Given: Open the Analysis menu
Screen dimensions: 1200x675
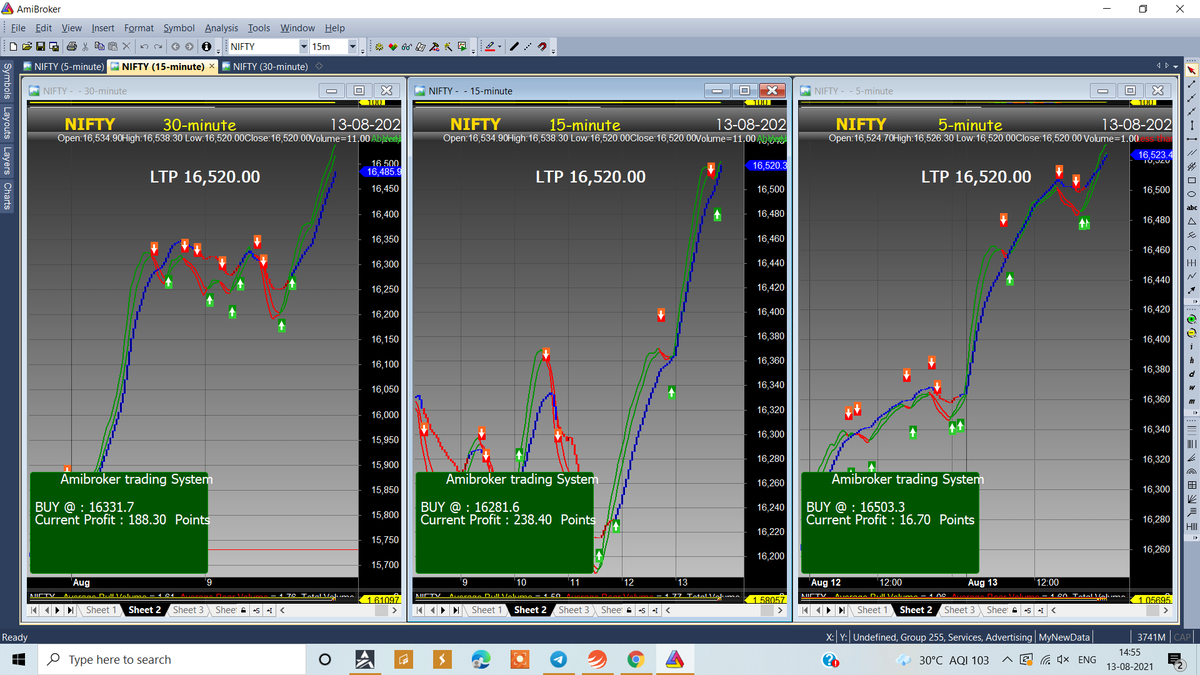Looking at the screenshot, I should (221, 28).
